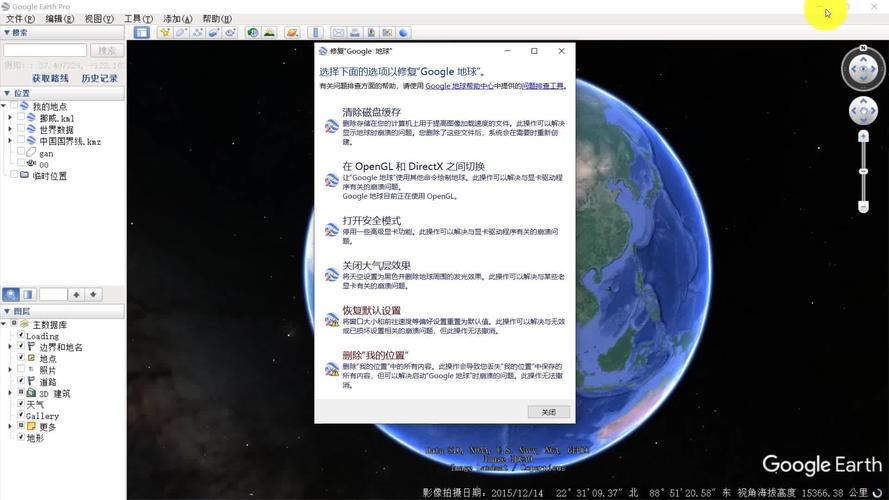Click the 删除我的位置 warning icon
The image size is (889, 500).
coord(332,370)
